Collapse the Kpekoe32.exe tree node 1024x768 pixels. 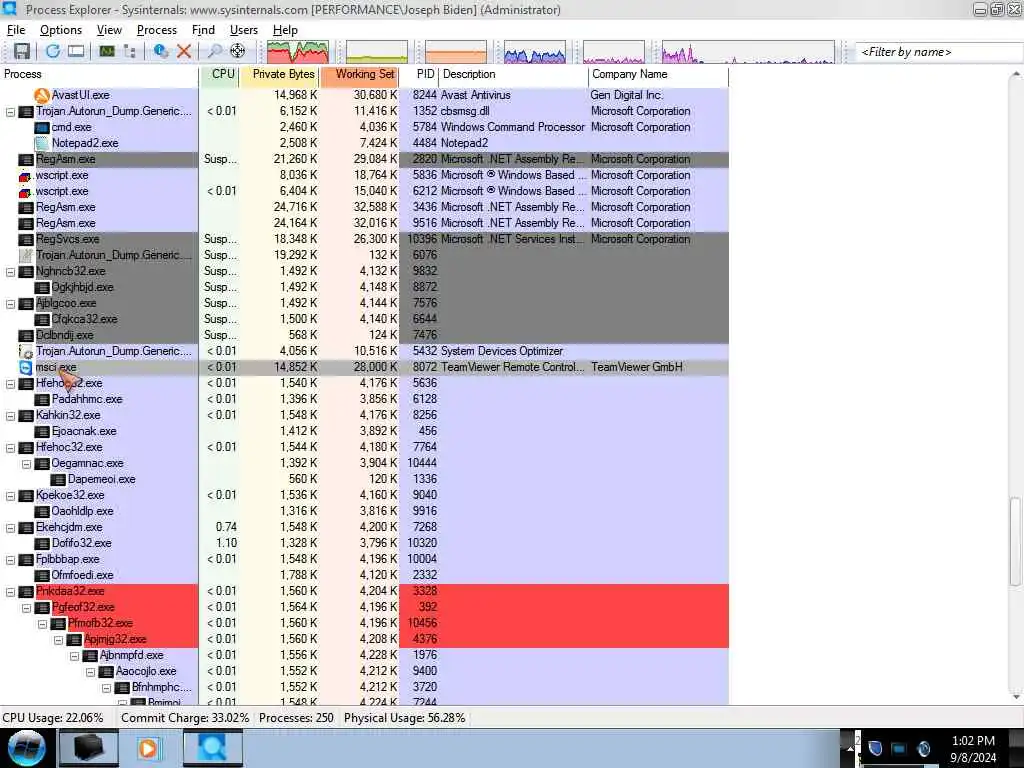[x=10, y=496]
